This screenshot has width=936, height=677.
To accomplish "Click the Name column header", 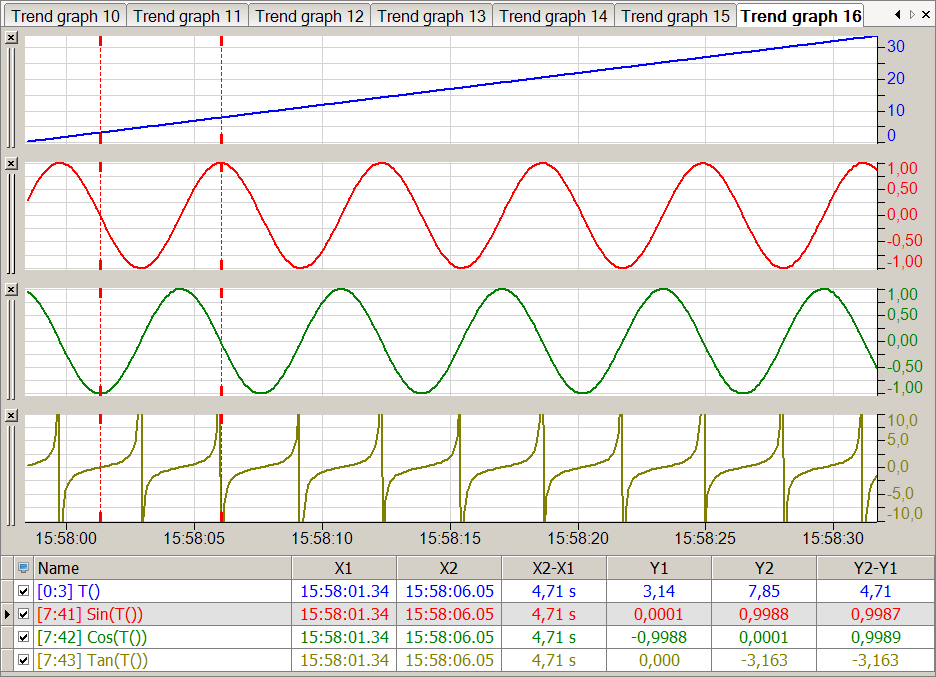I will click(x=160, y=568).
